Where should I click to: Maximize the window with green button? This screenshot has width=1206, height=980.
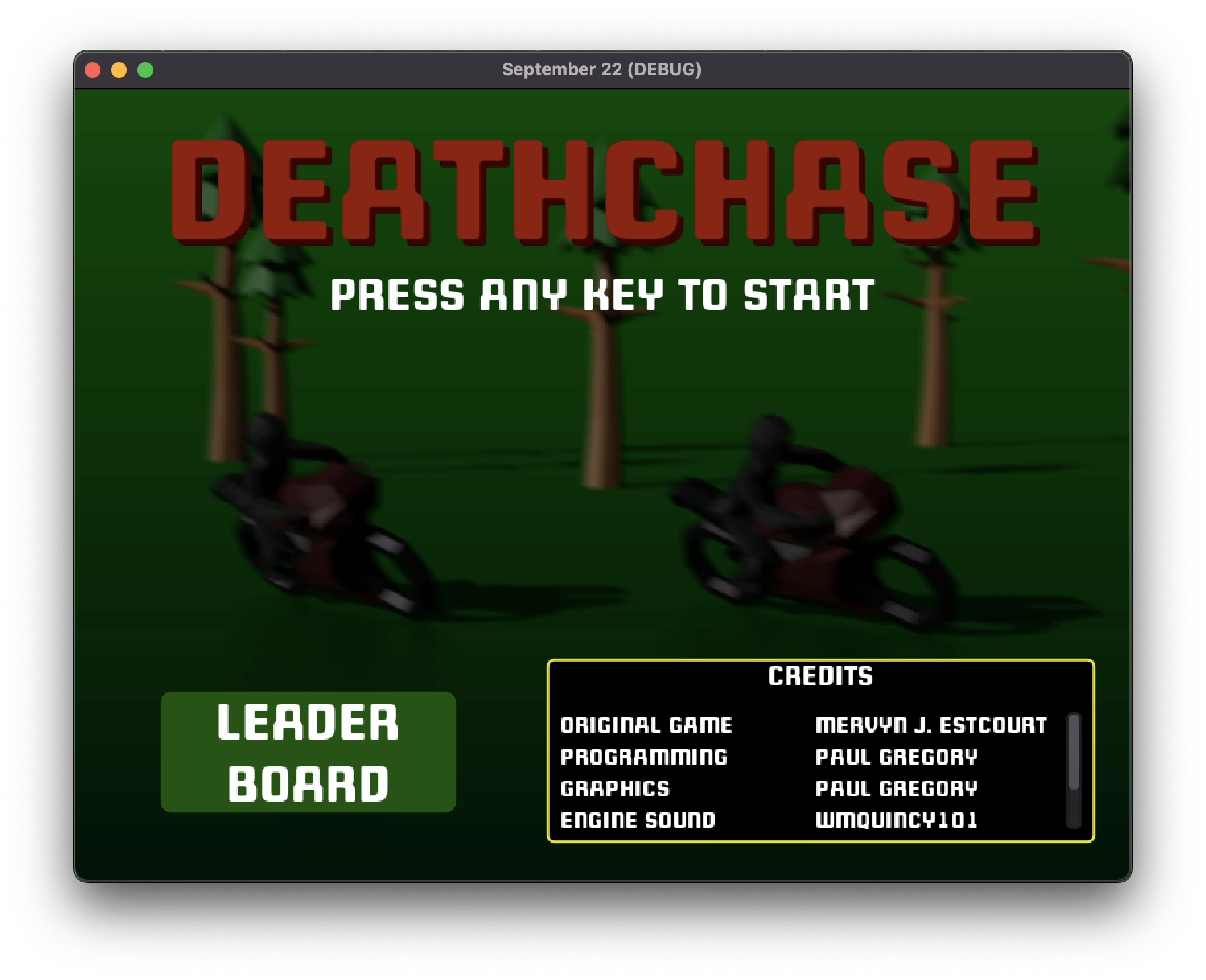[x=145, y=70]
